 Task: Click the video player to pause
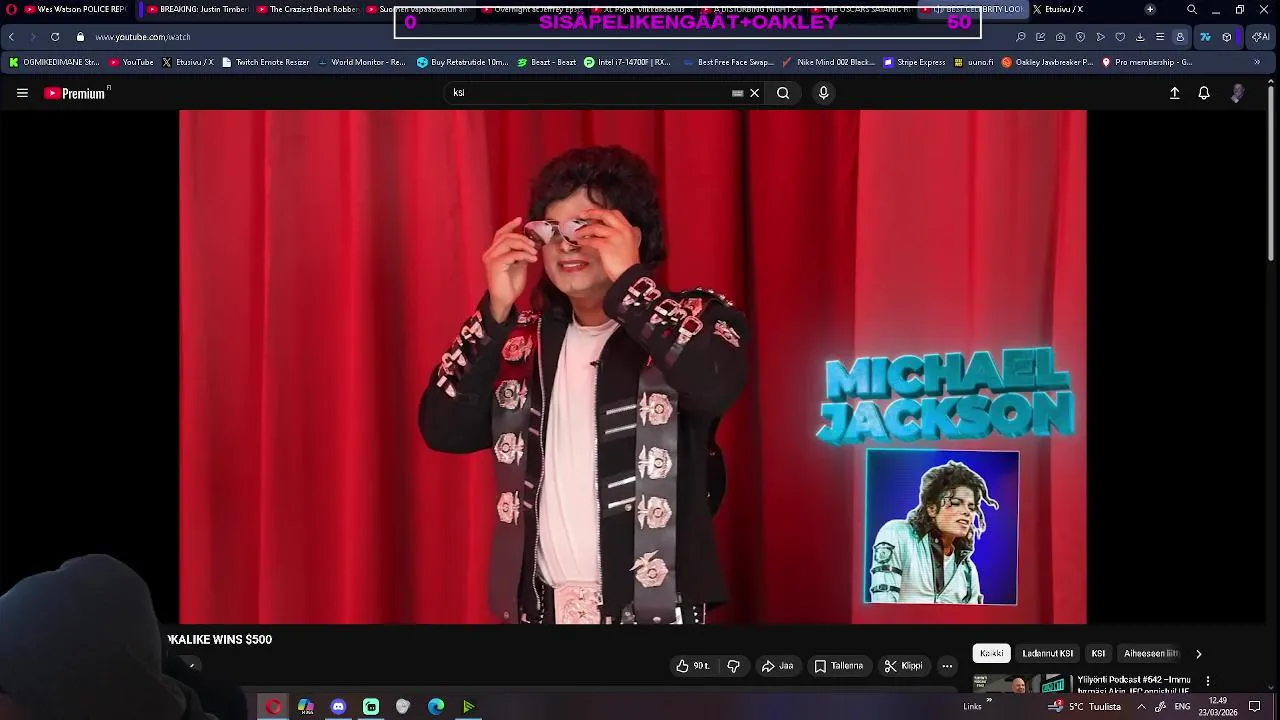point(632,367)
